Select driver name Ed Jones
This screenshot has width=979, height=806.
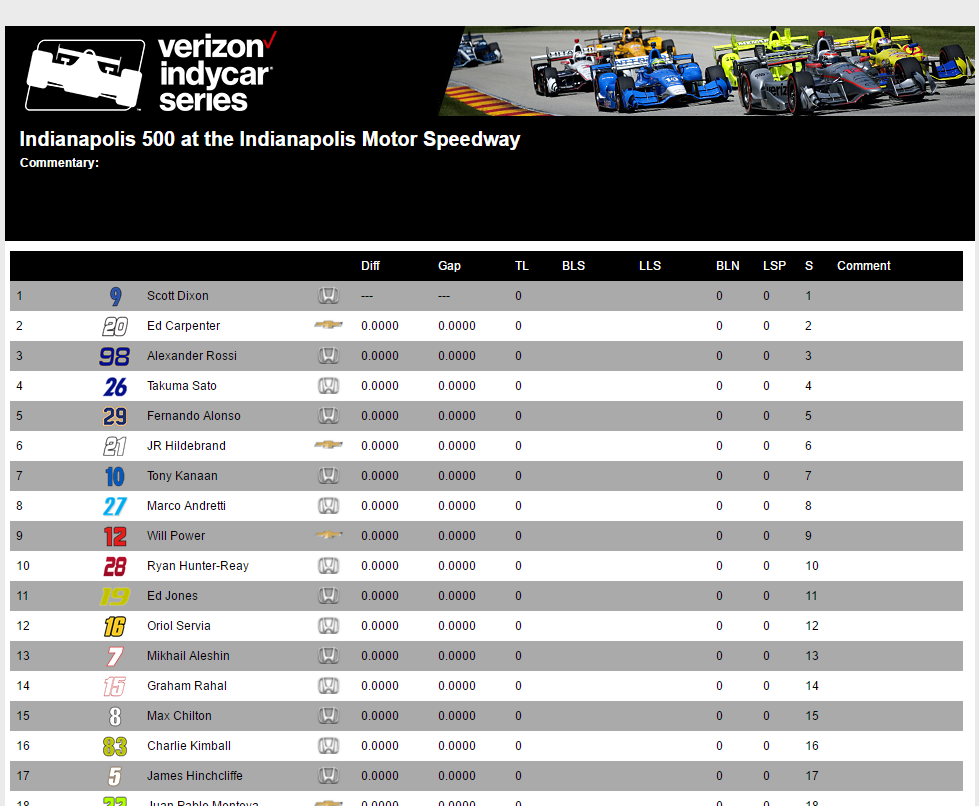tap(172, 596)
